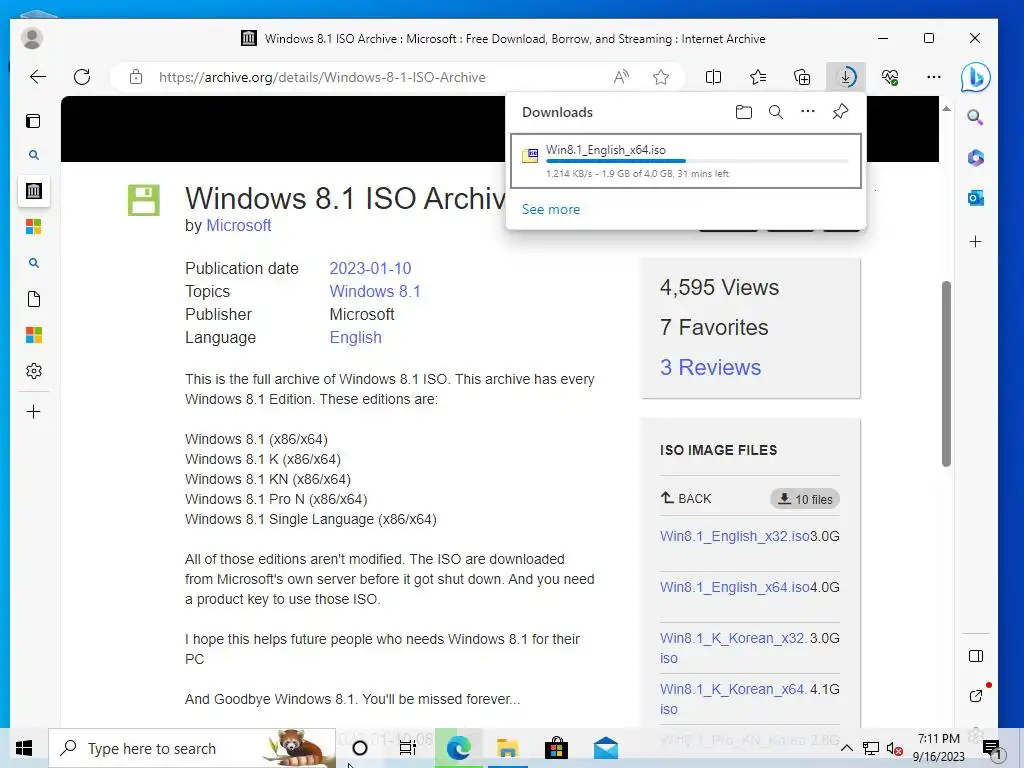Image resolution: width=1024 pixels, height=768 pixels.
Task: Open More options in Downloads panel
Action: (808, 111)
